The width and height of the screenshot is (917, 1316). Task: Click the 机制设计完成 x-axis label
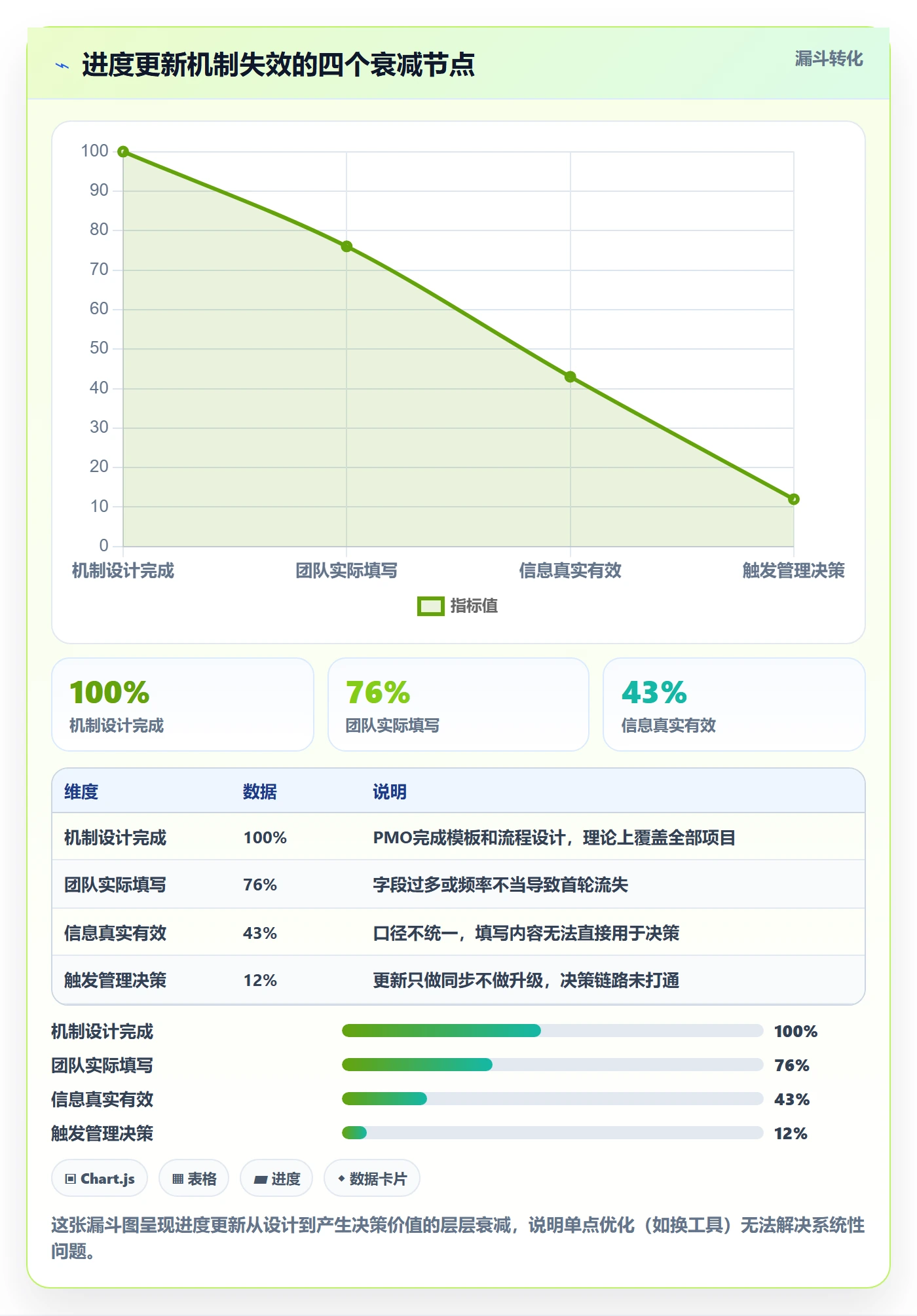pyautogui.click(x=123, y=571)
